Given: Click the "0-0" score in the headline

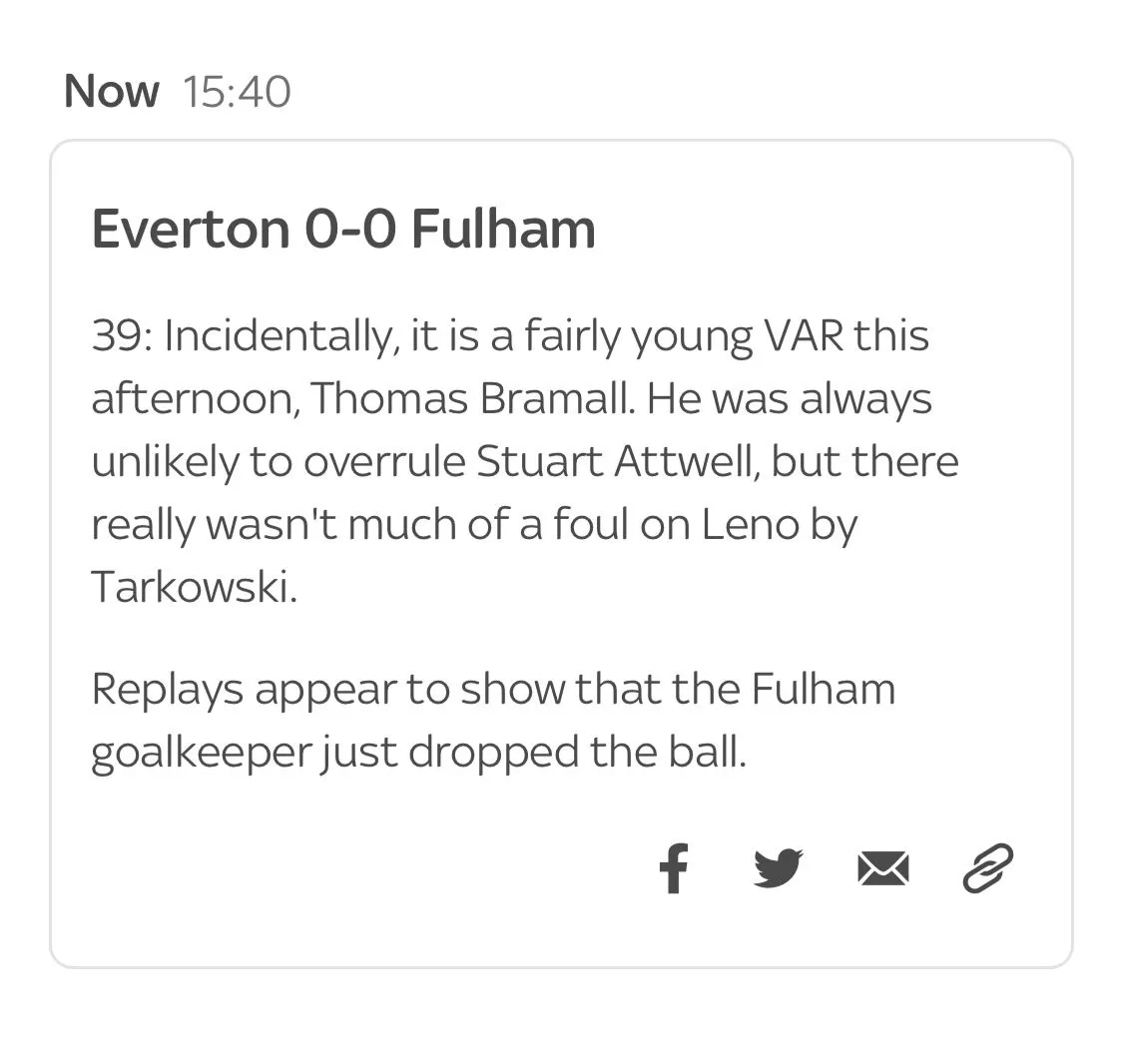Looking at the screenshot, I should click(349, 229).
